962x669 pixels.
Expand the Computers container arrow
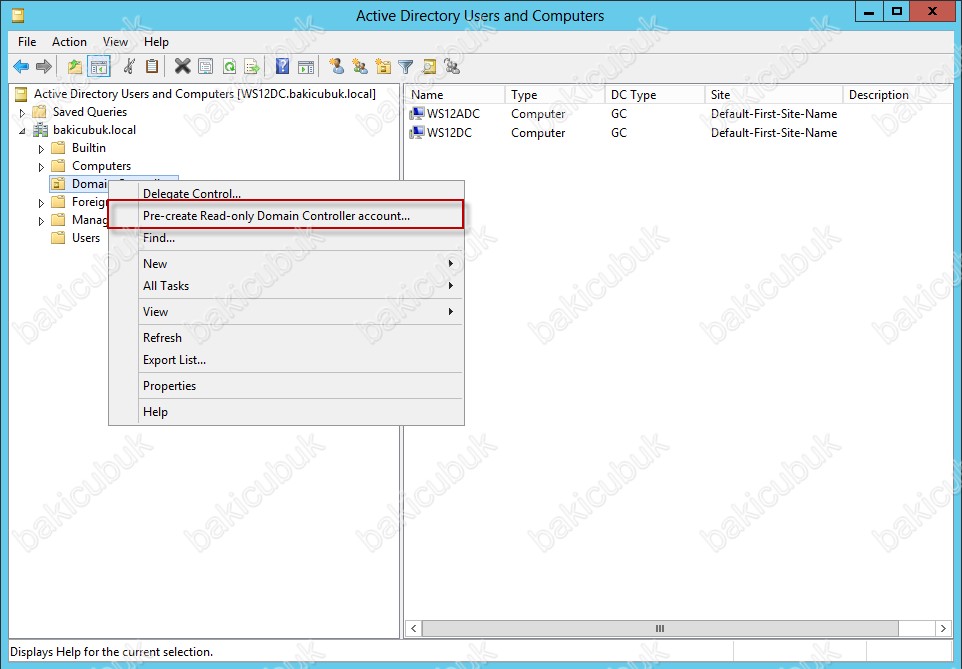click(x=41, y=167)
